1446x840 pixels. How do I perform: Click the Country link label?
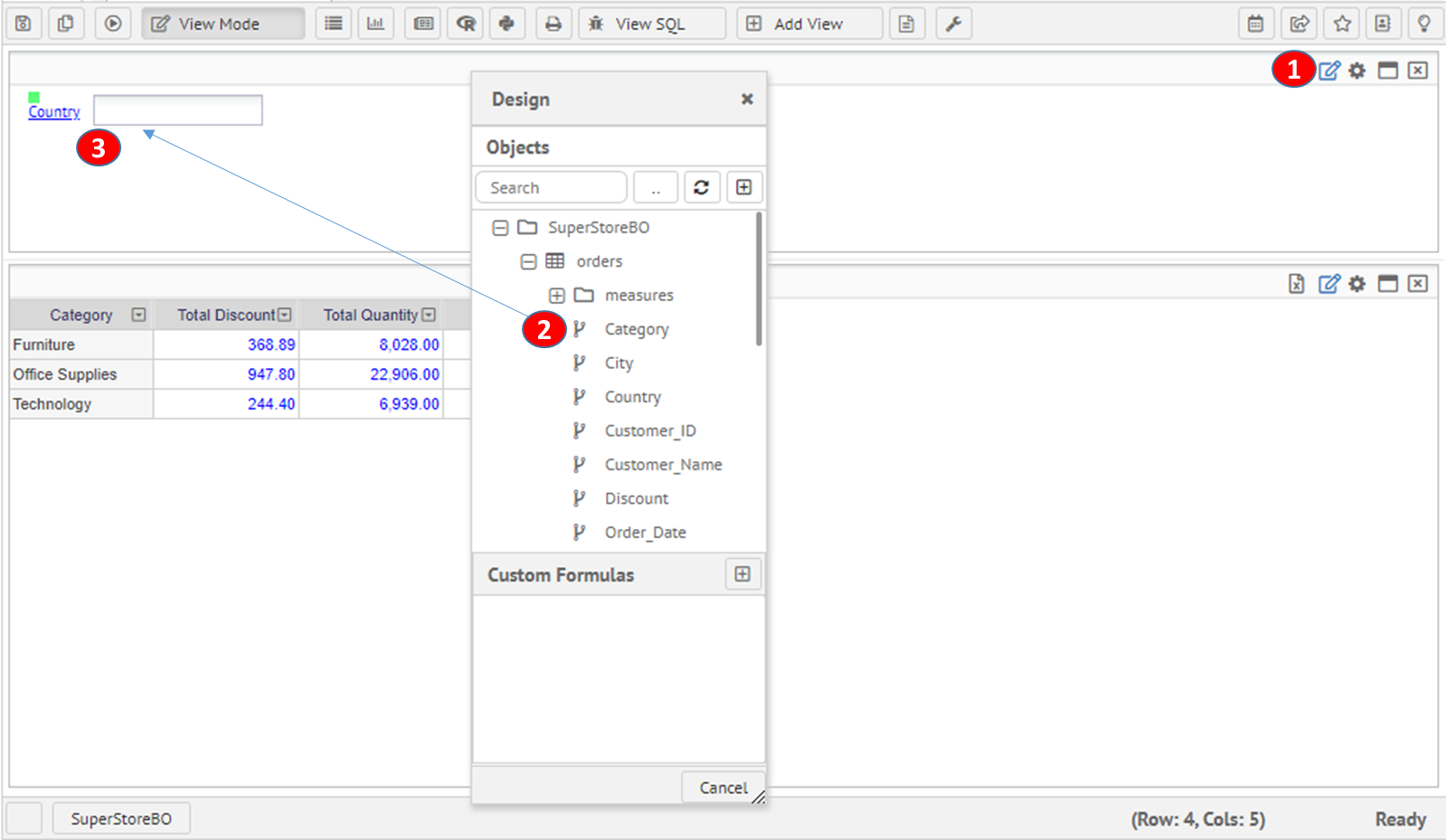(x=54, y=112)
